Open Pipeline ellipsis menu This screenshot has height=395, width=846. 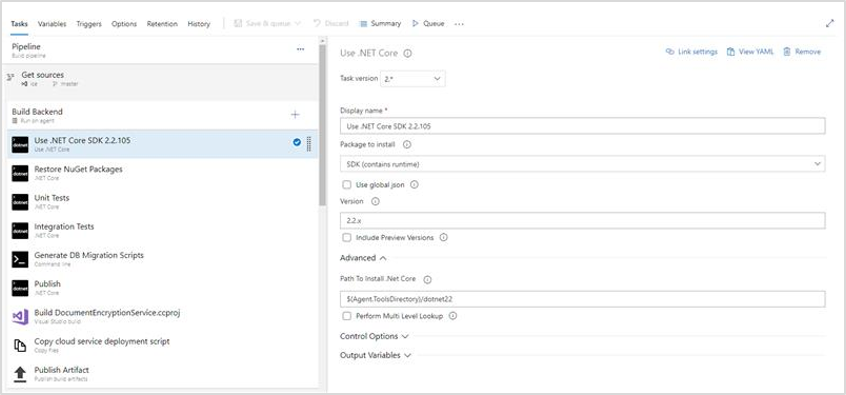pyautogui.click(x=301, y=49)
